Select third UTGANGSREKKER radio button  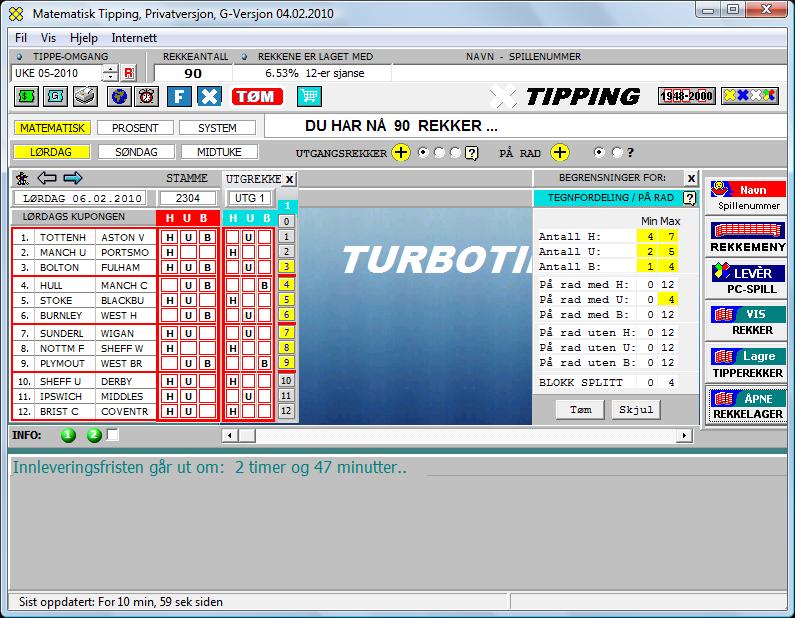455,153
